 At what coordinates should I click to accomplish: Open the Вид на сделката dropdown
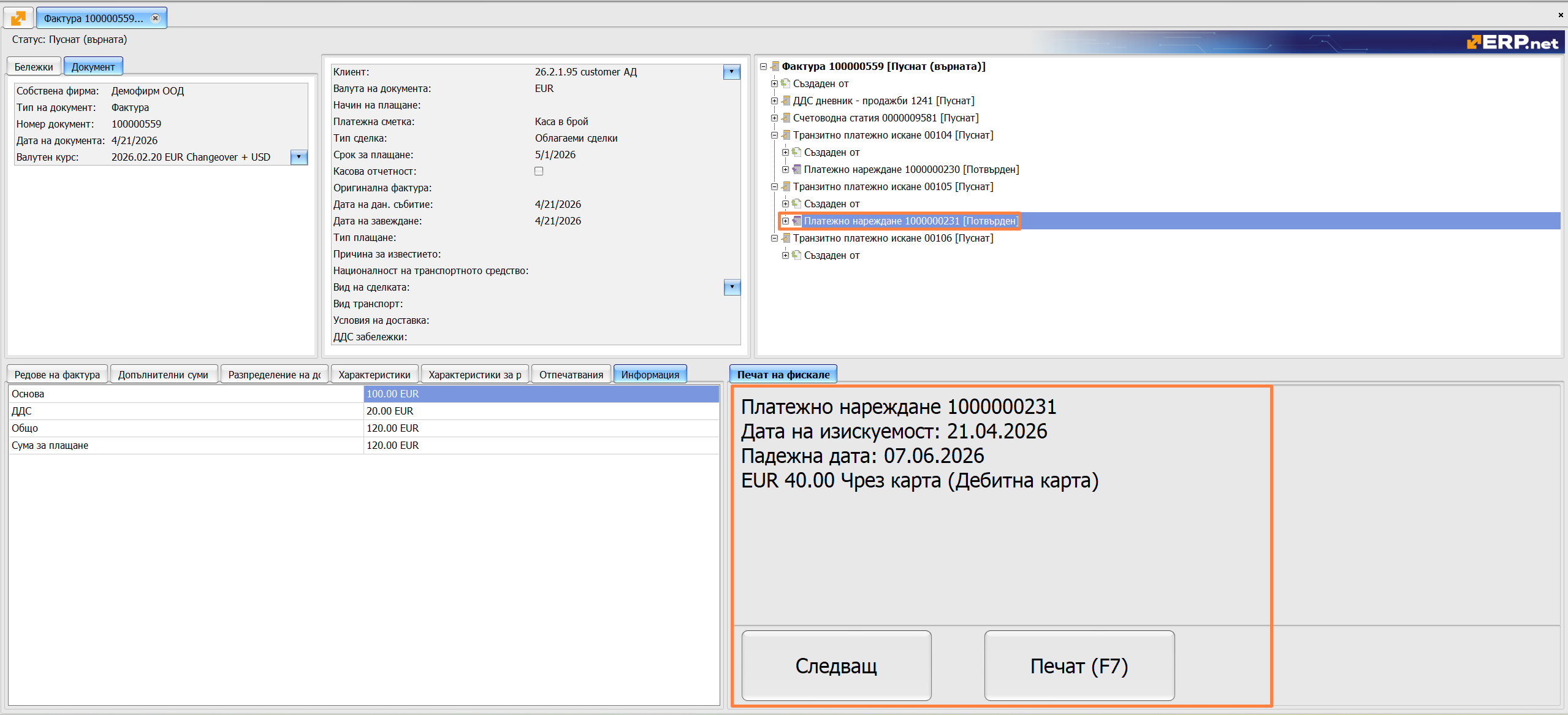[x=731, y=287]
